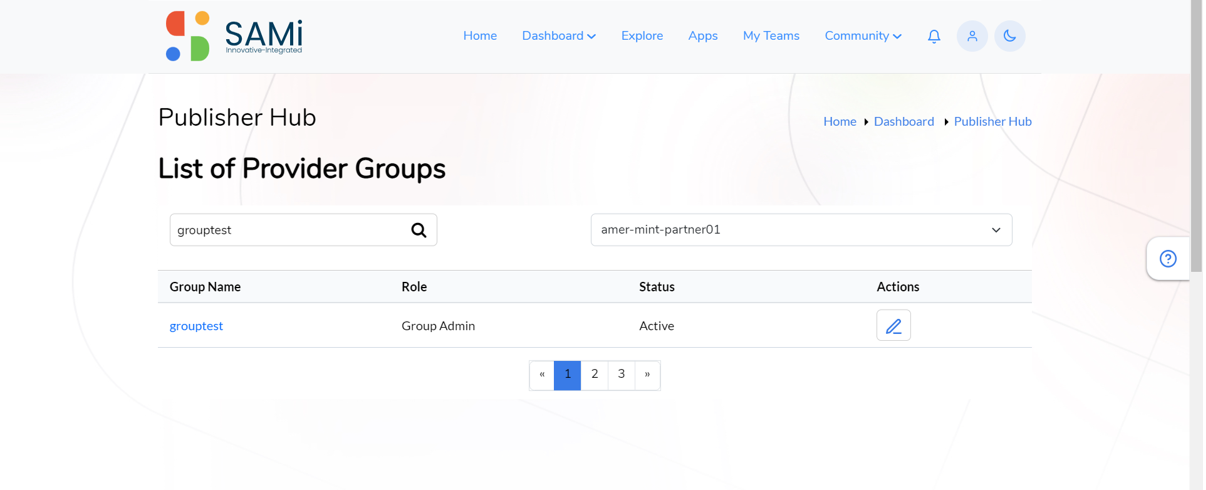
Task: Edit grouptest with the pencil icon
Action: click(893, 326)
